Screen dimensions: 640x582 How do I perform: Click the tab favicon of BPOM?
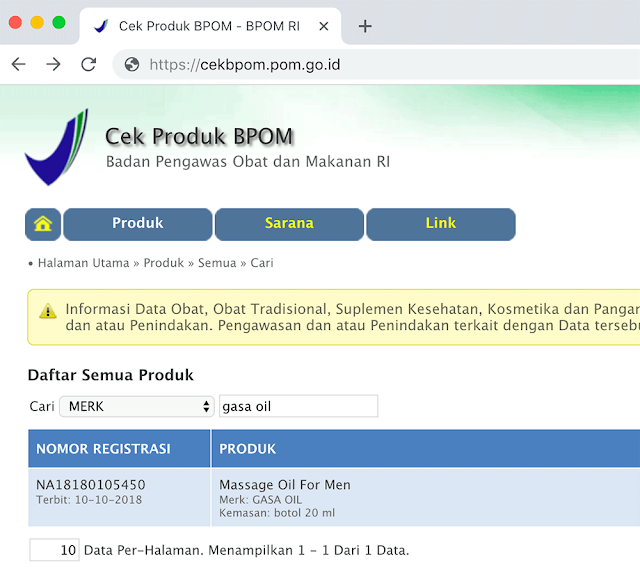click(101, 26)
